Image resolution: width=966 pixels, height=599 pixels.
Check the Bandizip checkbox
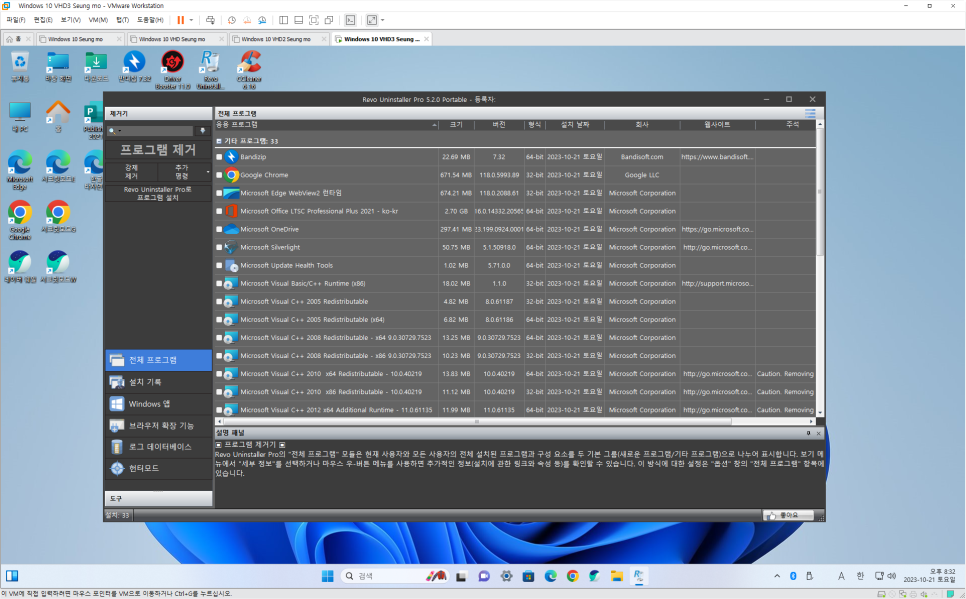pos(219,157)
